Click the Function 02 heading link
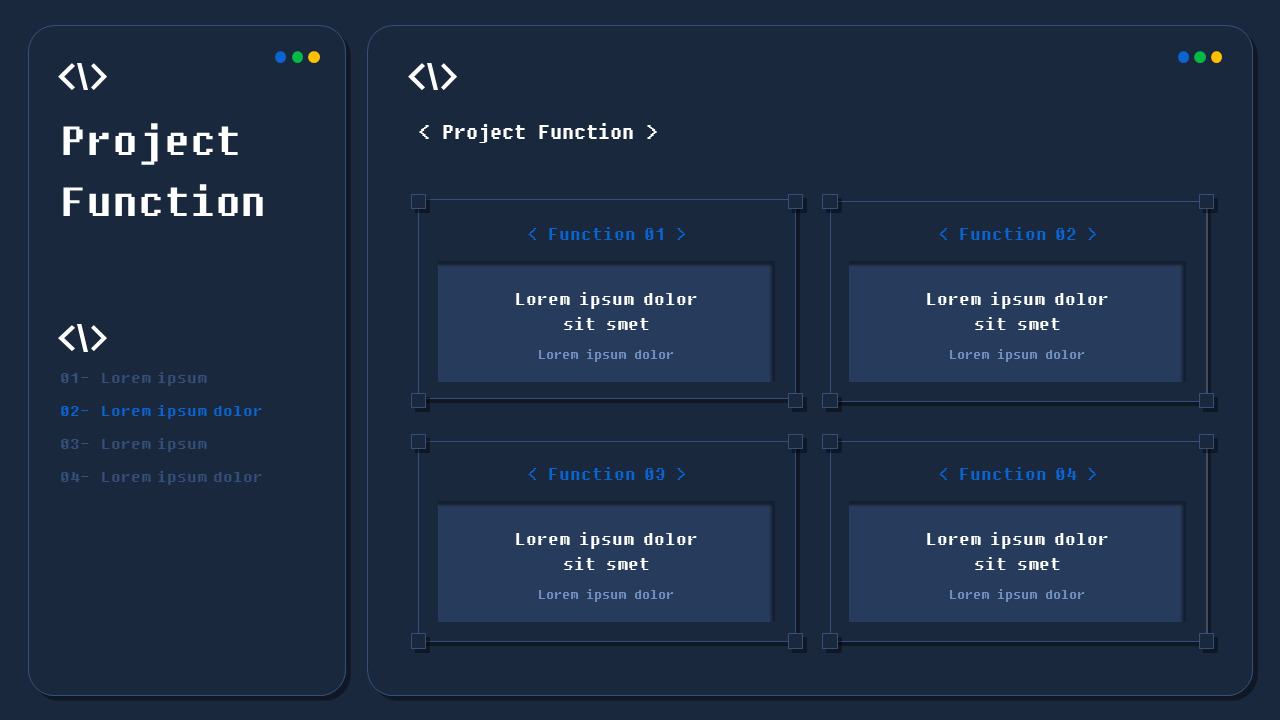This screenshot has width=1280, height=720. tap(1017, 234)
